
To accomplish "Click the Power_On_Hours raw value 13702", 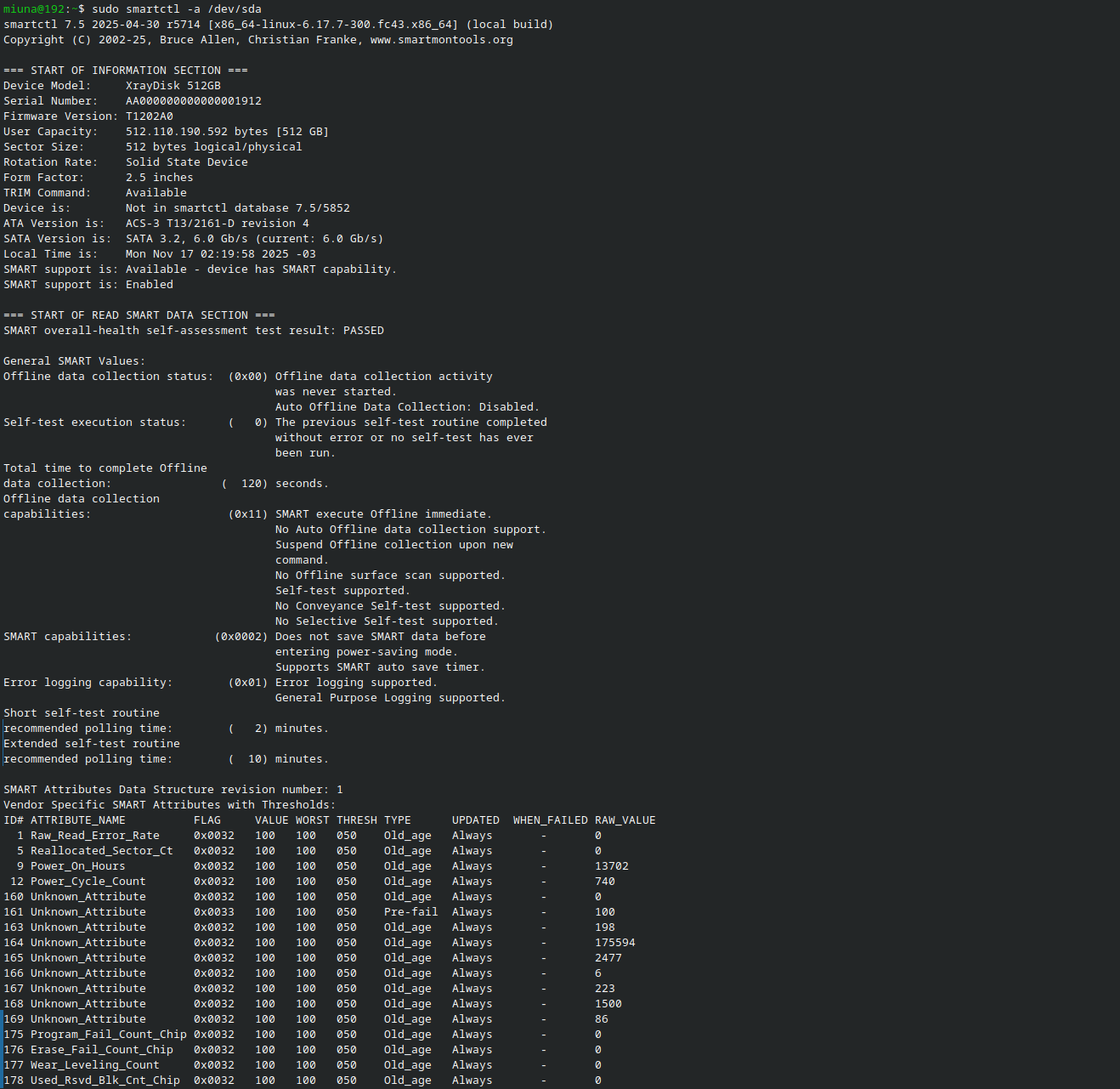I will coord(611,866).
